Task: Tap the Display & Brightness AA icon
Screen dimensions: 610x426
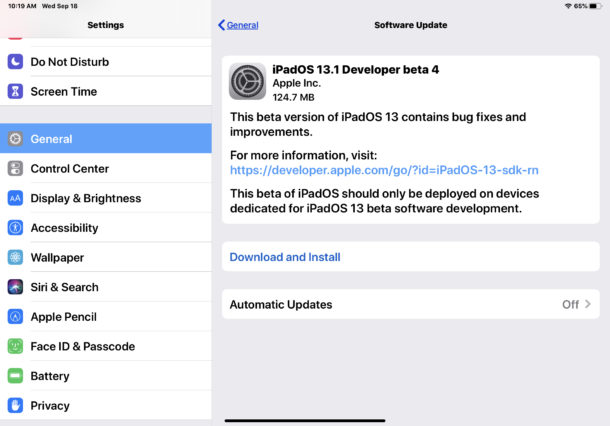Action: pos(15,198)
